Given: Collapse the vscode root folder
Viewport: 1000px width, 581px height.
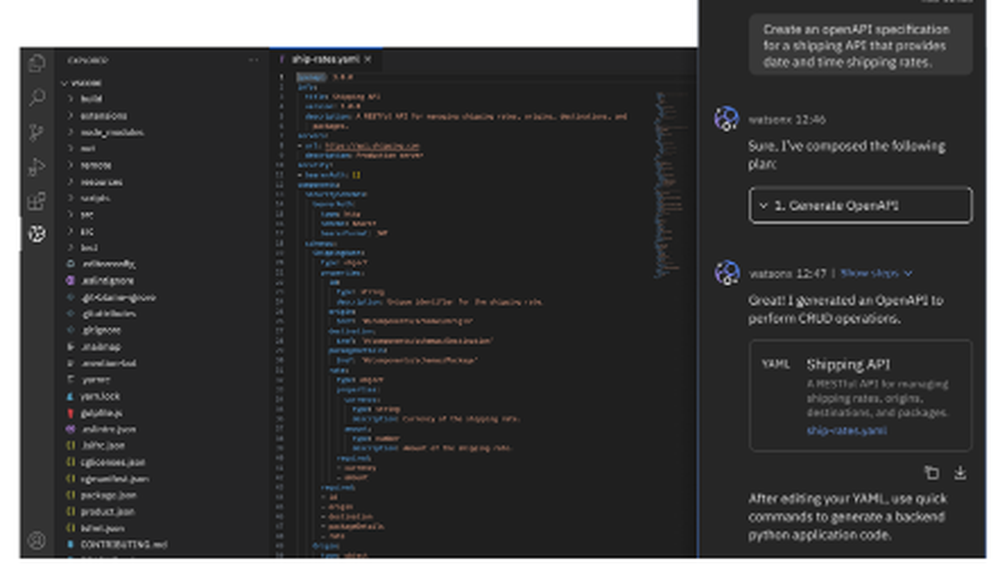Looking at the screenshot, I should coord(83,83).
